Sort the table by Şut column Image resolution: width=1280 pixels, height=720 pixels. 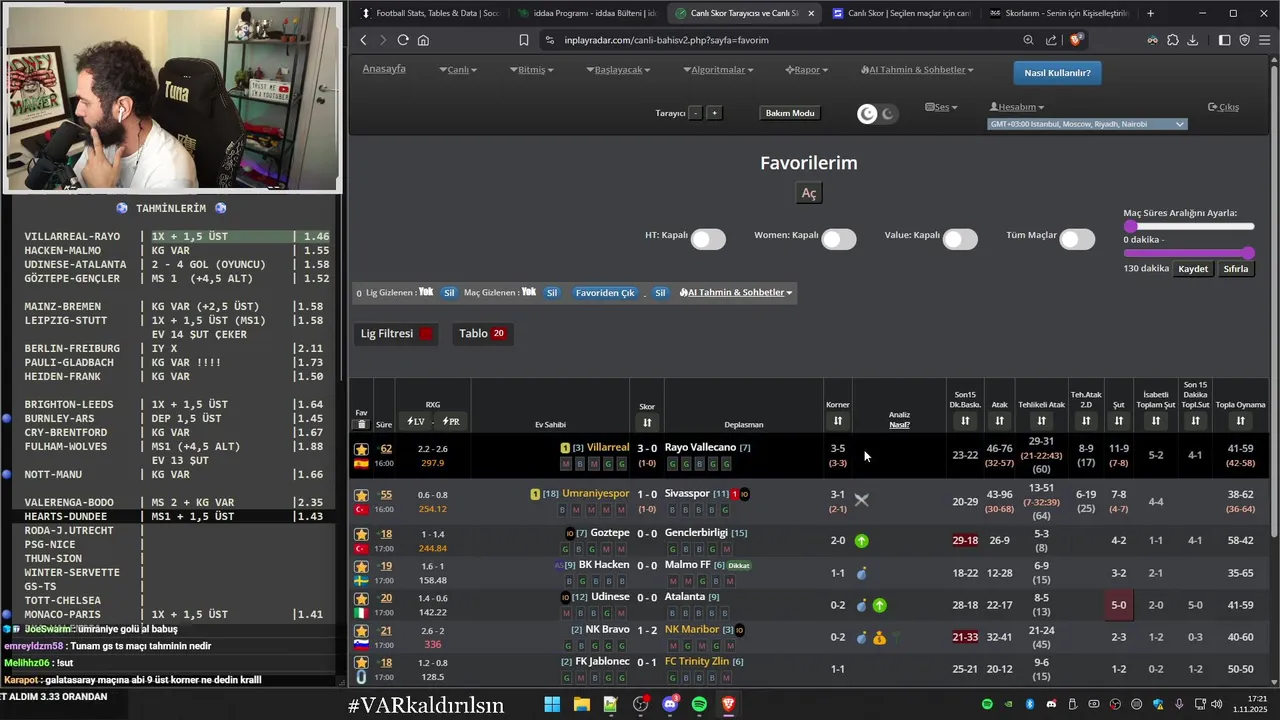(1119, 421)
